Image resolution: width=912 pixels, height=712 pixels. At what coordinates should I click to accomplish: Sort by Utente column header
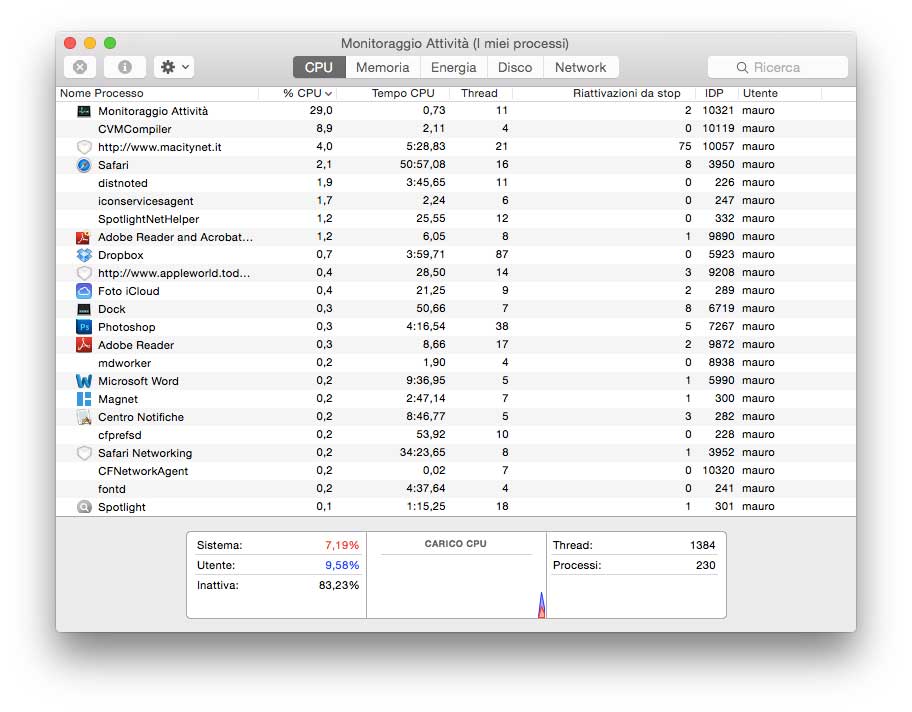coord(779,94)
